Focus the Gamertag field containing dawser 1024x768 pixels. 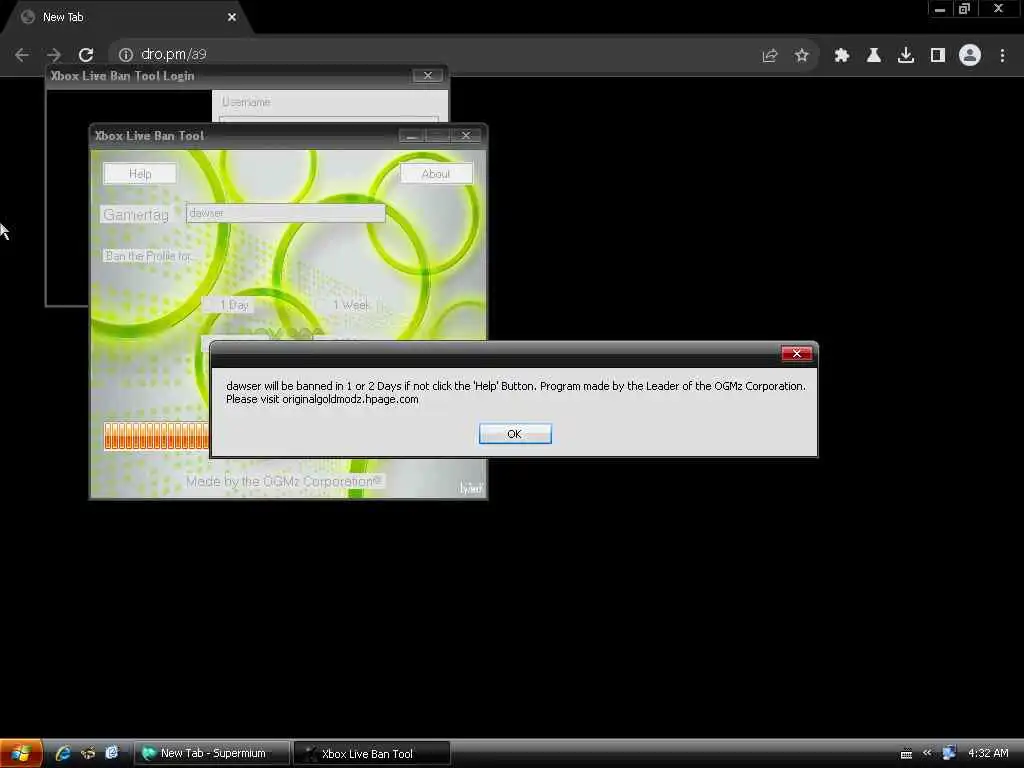[x=285, y=213]
